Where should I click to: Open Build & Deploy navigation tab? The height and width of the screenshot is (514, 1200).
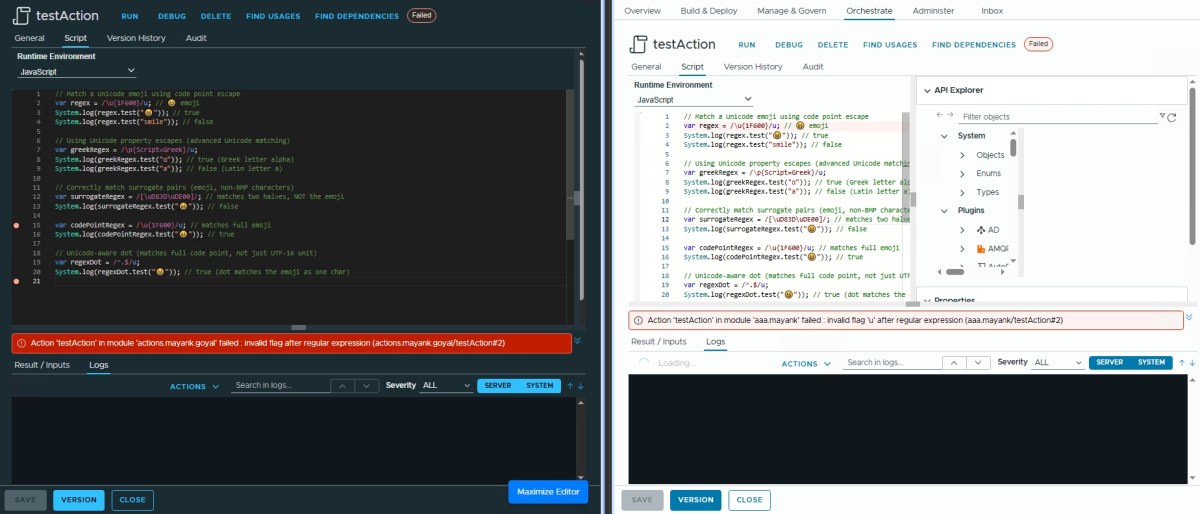click(x=709, y=10)
